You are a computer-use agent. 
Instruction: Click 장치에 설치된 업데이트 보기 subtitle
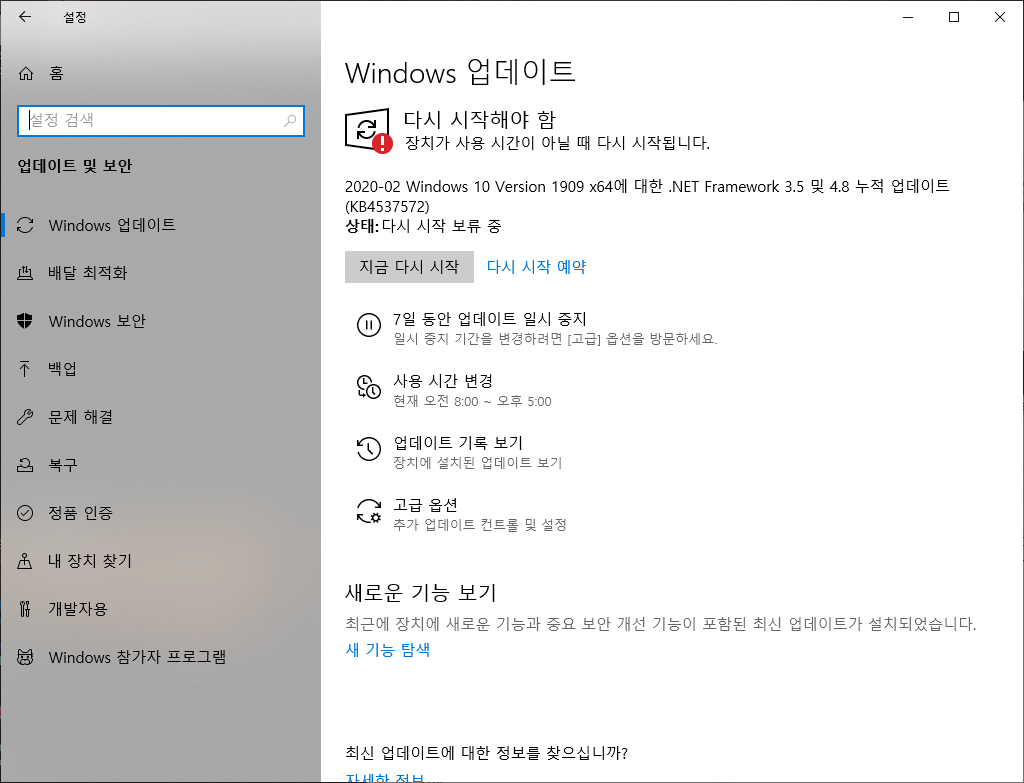[477, 462]
